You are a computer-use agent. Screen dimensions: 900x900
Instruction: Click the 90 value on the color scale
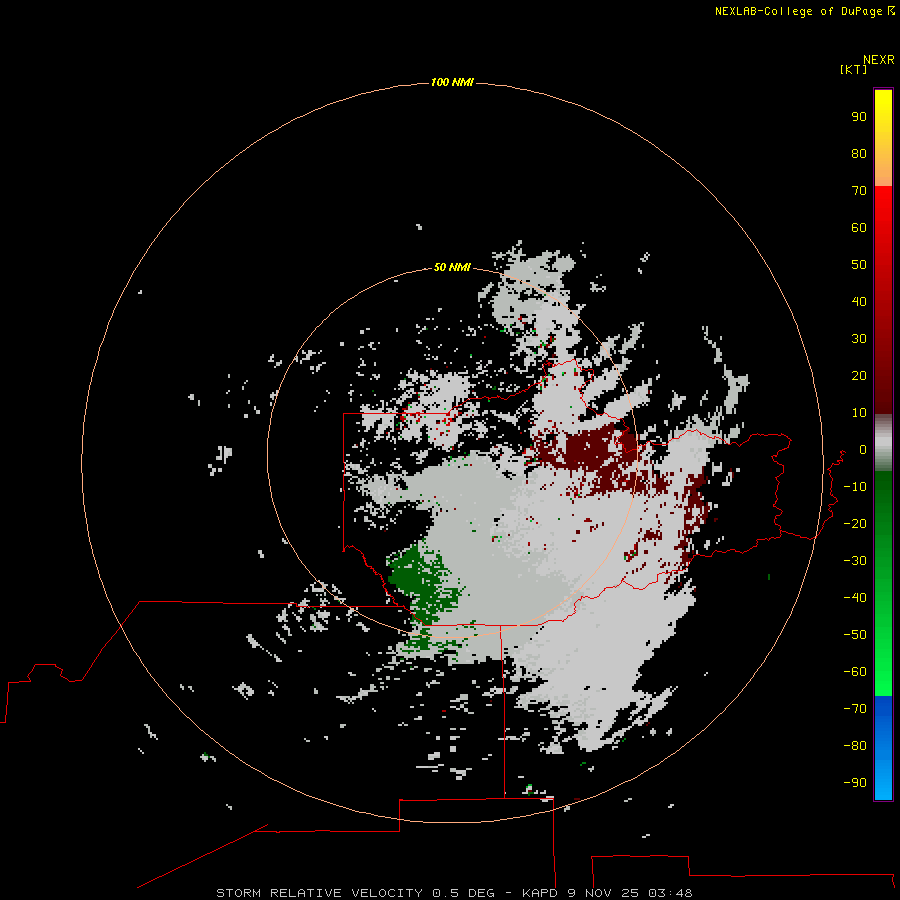click(x=859, y=117)
